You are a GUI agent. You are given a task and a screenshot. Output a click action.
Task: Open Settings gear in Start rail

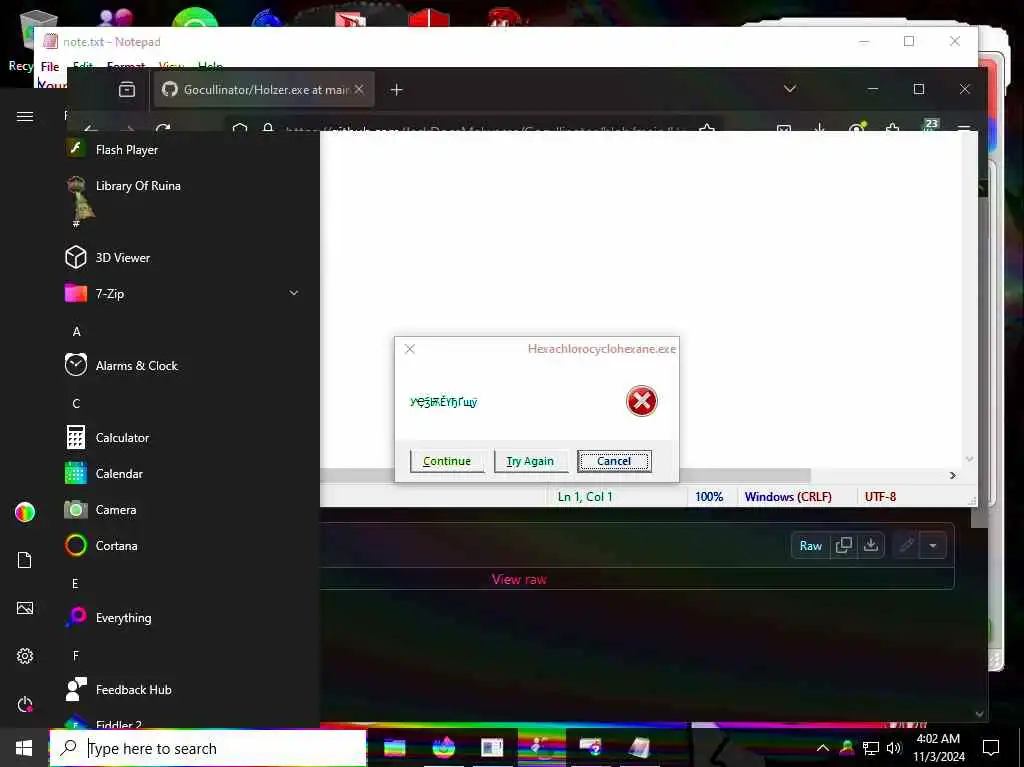point(25,656)
